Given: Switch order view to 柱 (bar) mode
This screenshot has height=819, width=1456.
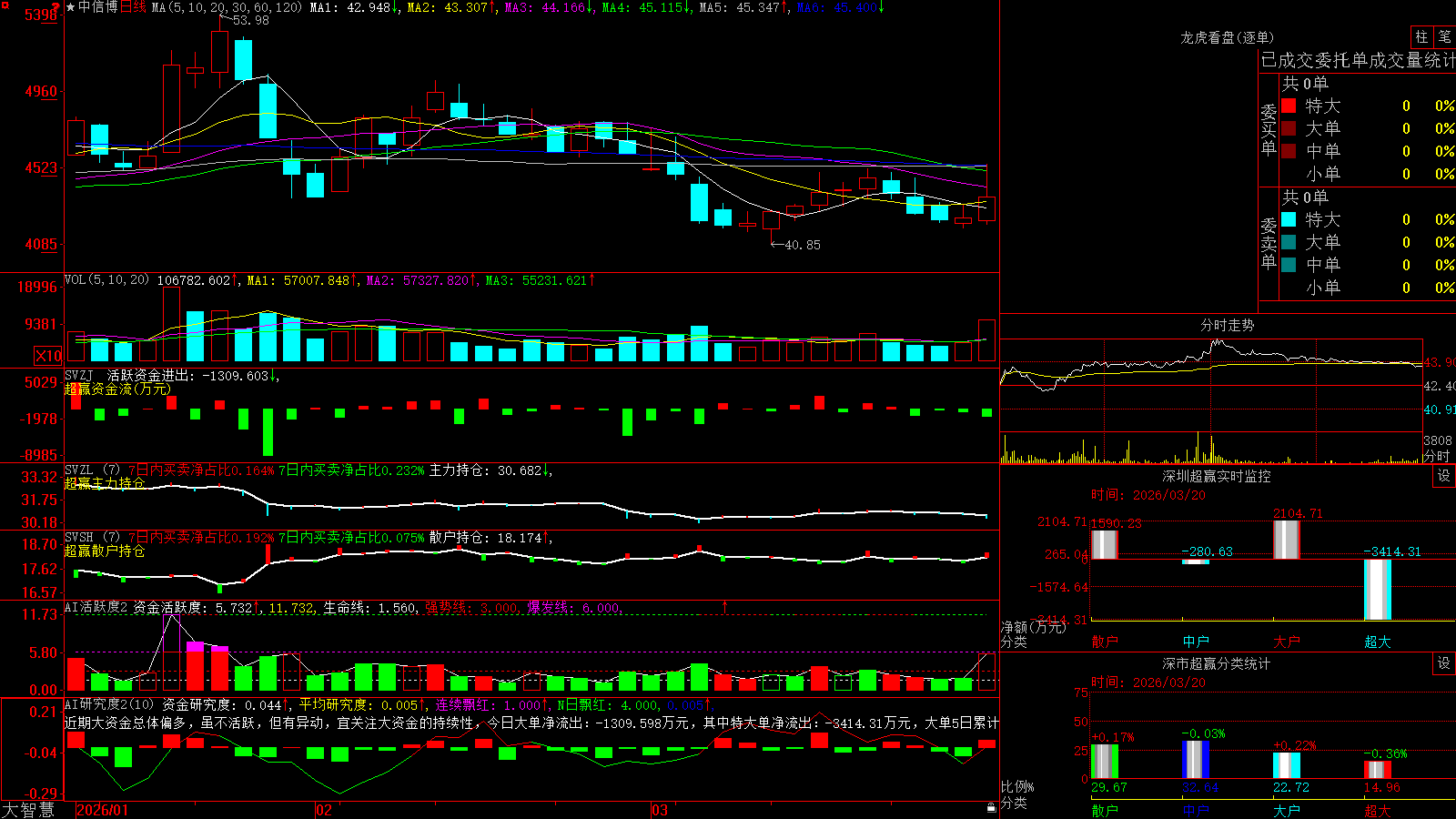Looking at the screenshot, I should pyautogui.click(x=1421, y=36).
